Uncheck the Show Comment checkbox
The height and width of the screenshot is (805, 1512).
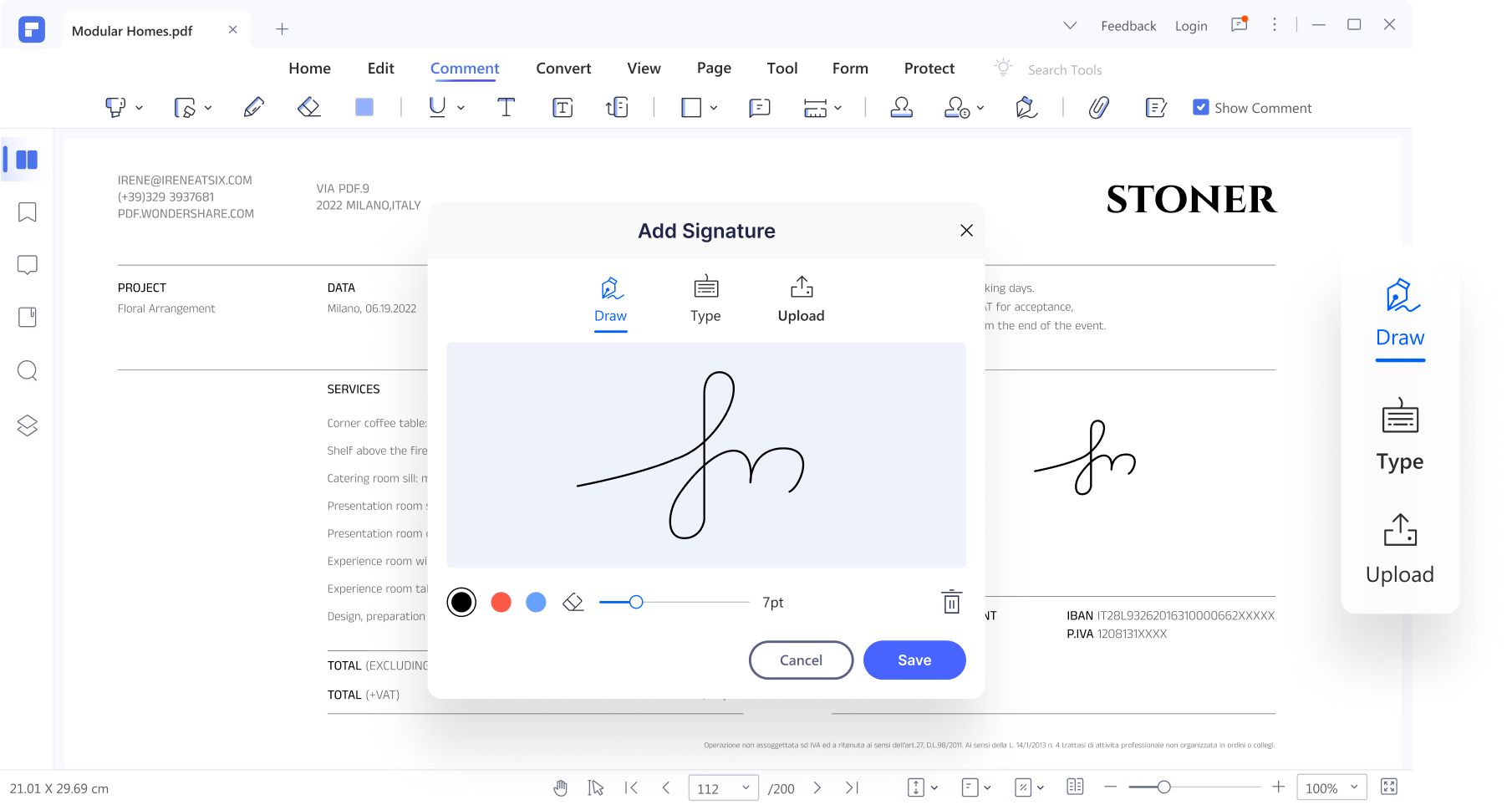click(x=1200, y=107)
